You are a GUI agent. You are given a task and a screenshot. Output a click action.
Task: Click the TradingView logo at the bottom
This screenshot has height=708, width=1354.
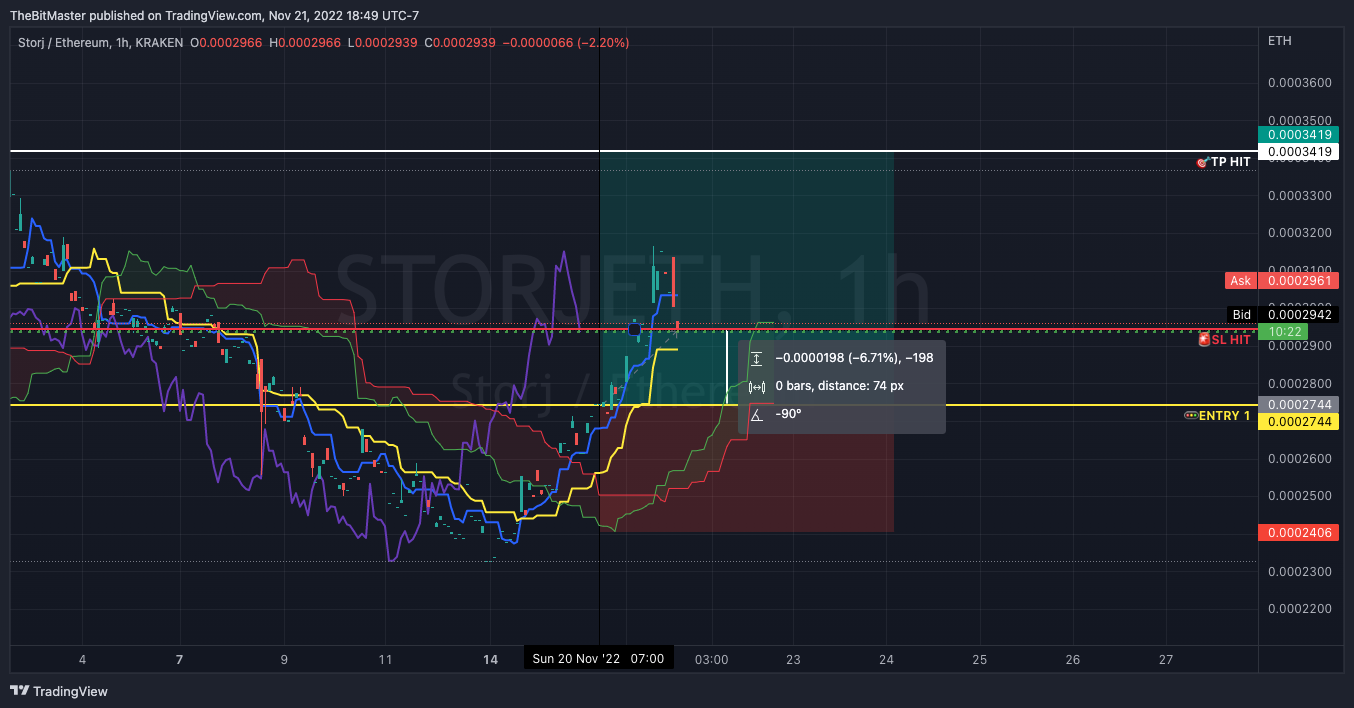coord(59,691)
